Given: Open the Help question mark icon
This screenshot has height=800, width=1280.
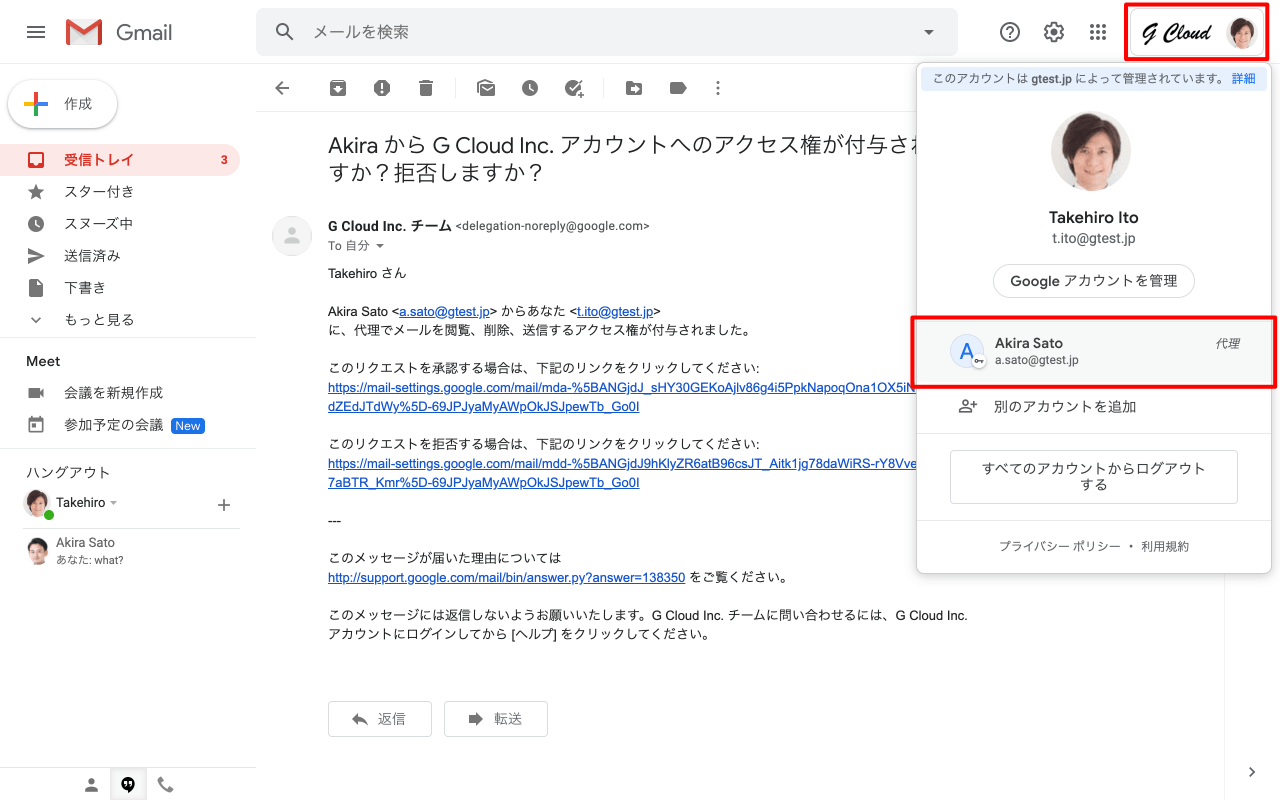Looking at the screenshot, I should click(x=1010, y=32).
